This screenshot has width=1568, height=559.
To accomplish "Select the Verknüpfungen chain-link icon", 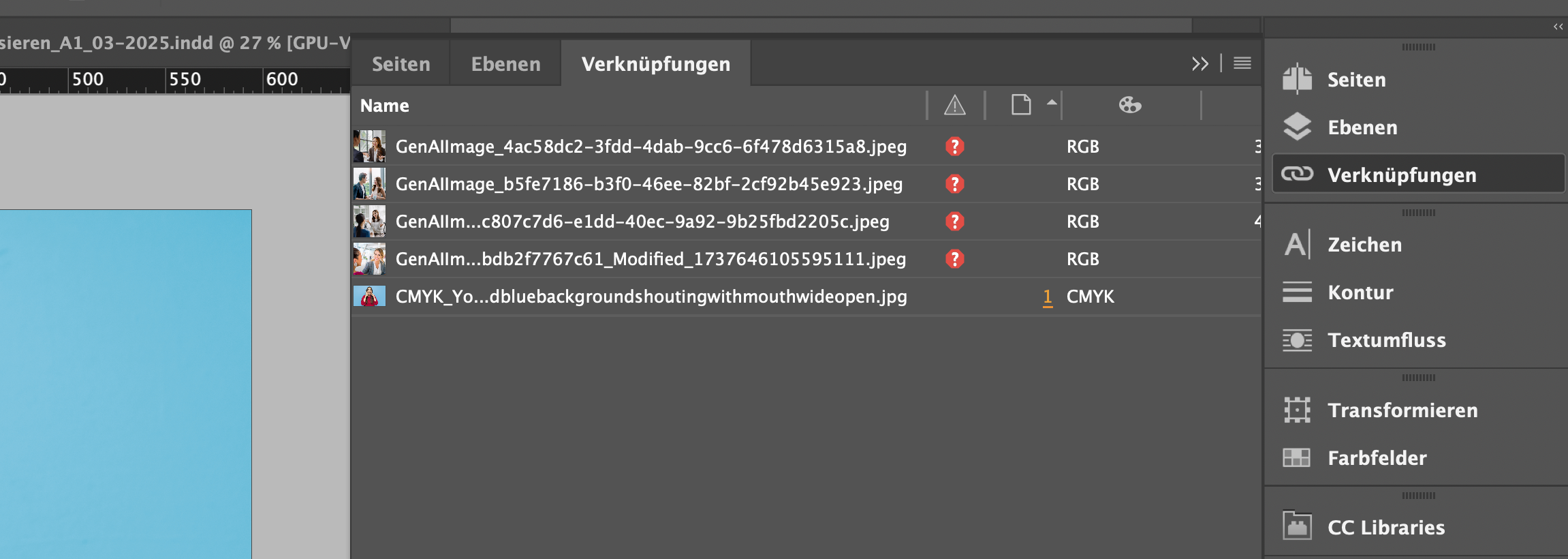I will tap(1298, 174).
